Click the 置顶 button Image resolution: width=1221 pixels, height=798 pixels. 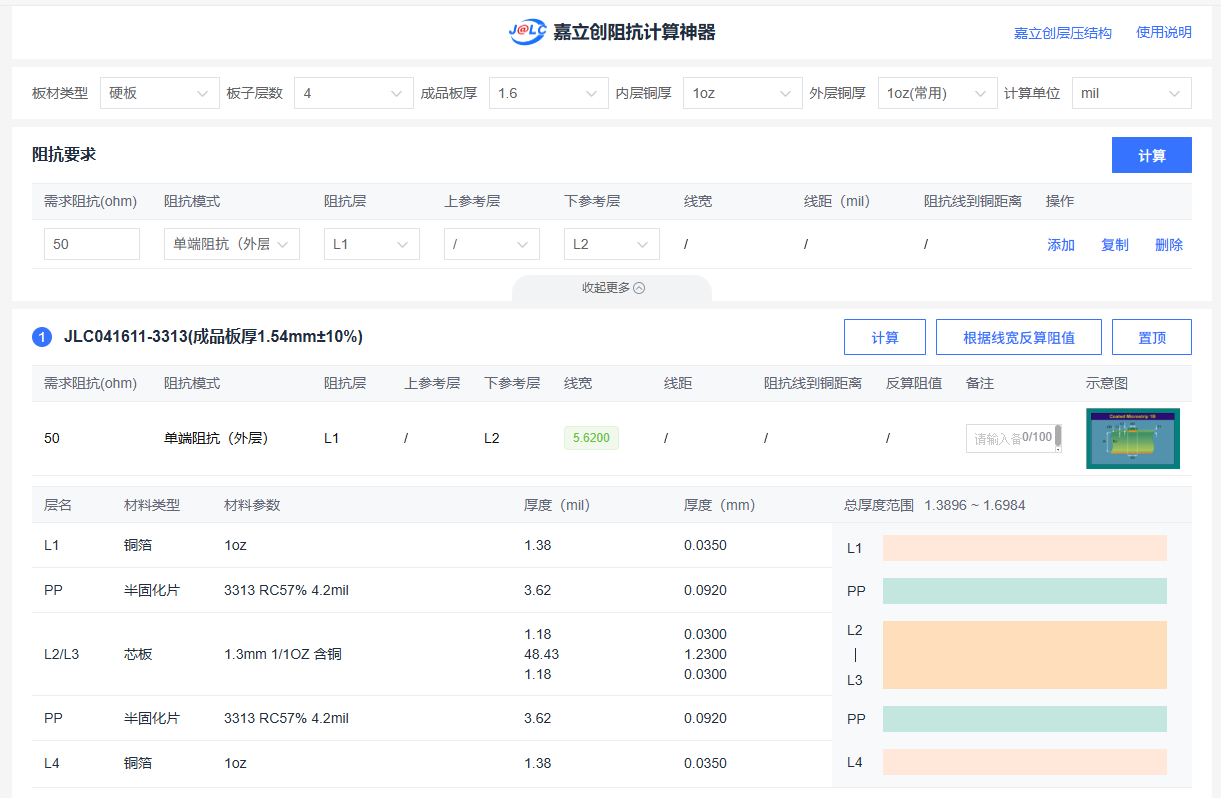click(1152, 337)
